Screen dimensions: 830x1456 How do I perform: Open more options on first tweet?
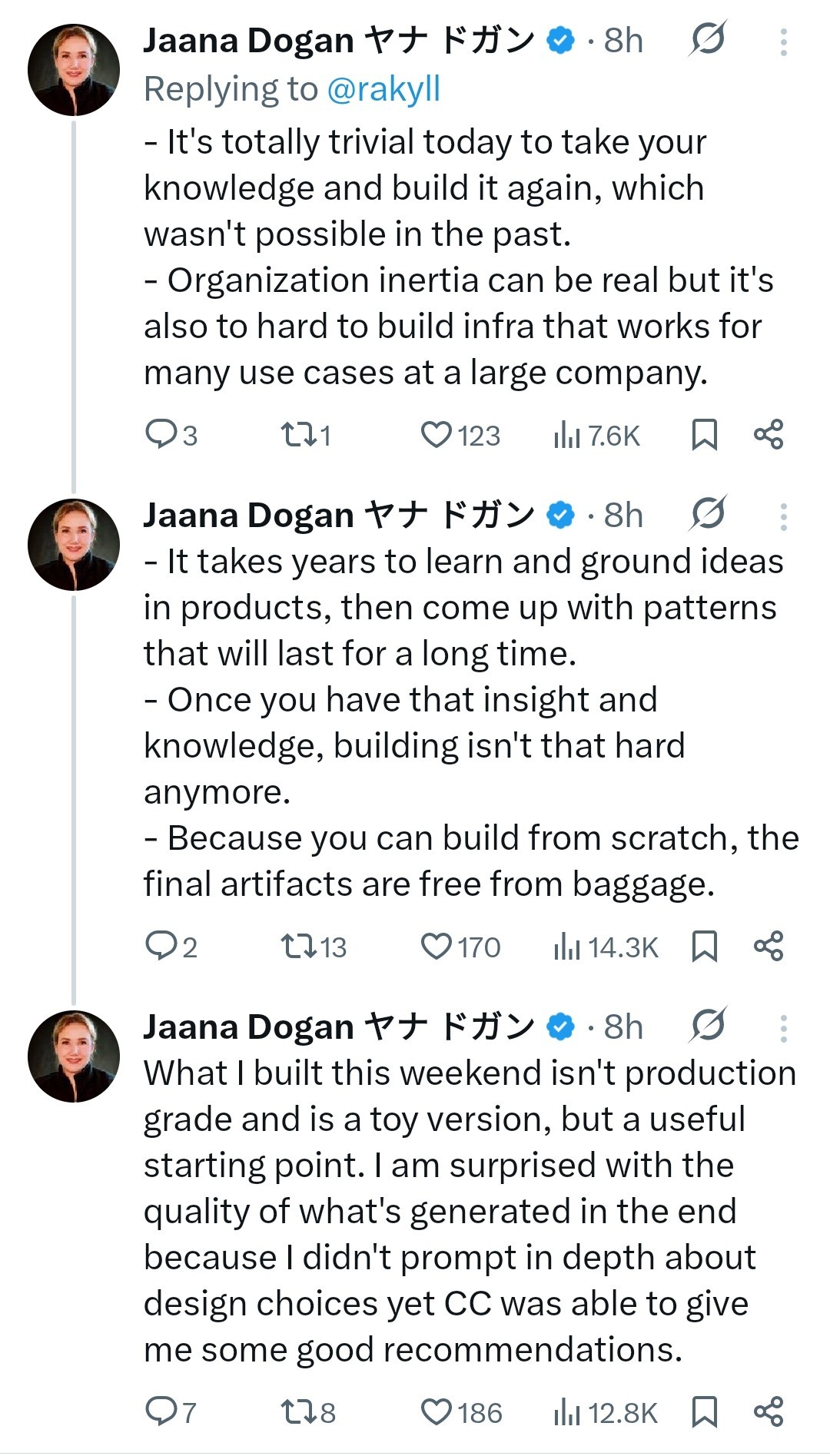(783, 41)
